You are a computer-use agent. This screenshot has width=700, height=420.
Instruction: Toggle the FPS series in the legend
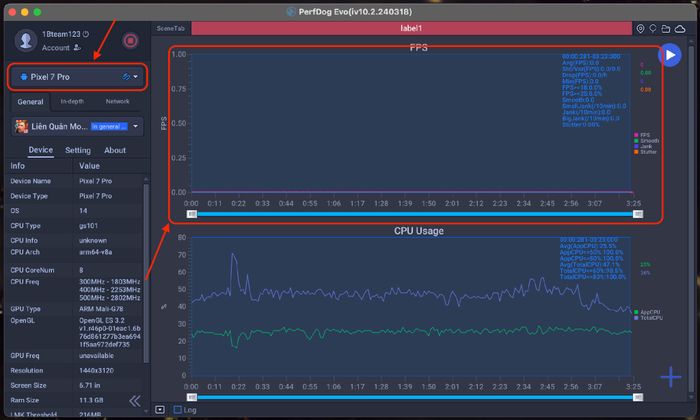(x=642, y=135)
